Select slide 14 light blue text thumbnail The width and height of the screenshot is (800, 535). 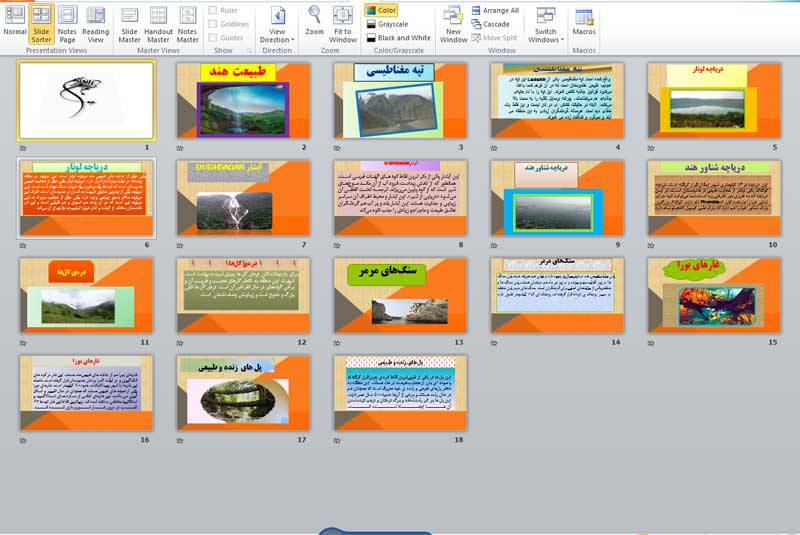coord(557,295)
